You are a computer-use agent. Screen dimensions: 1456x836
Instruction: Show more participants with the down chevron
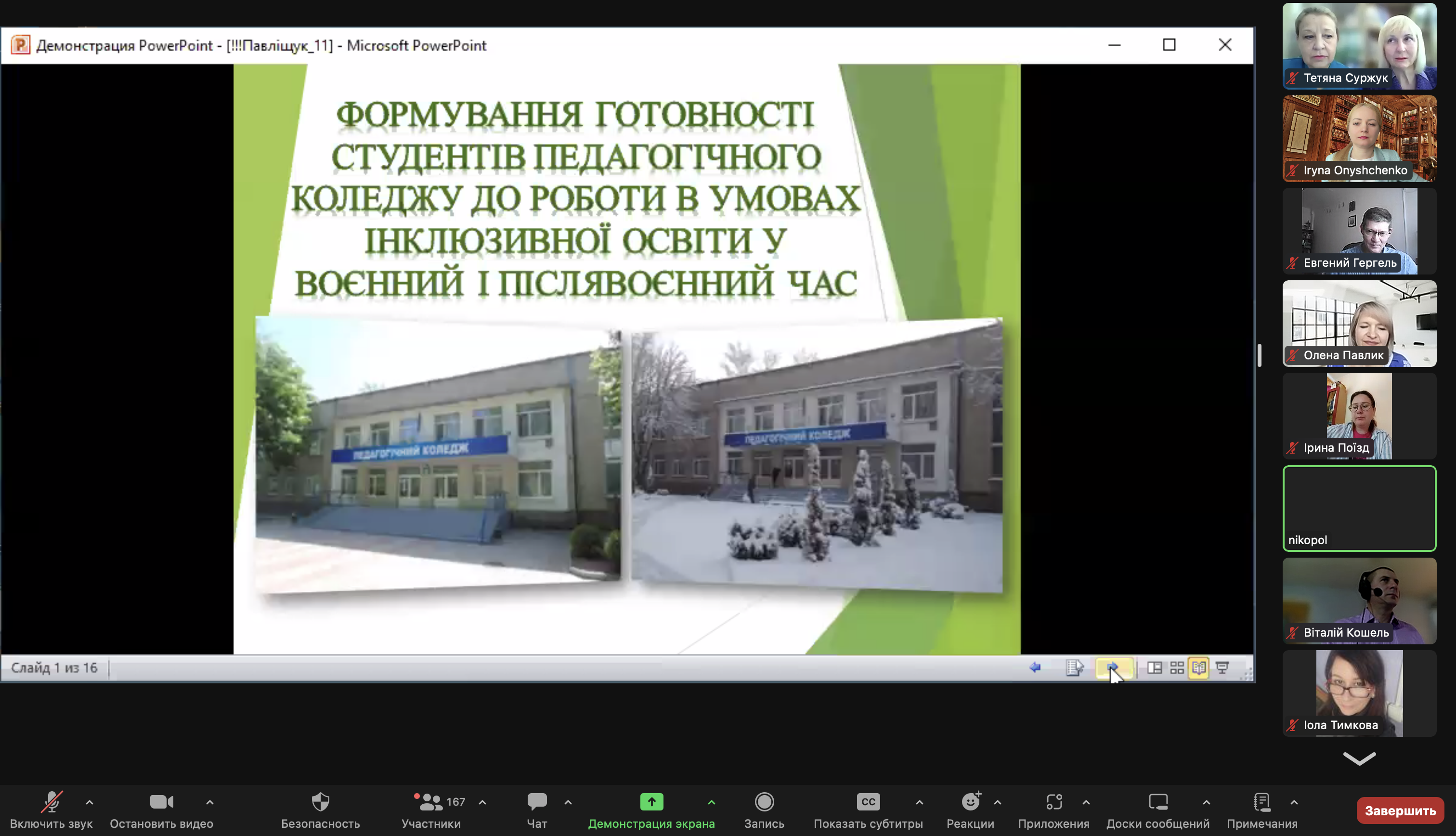[x=1360, y=758]
